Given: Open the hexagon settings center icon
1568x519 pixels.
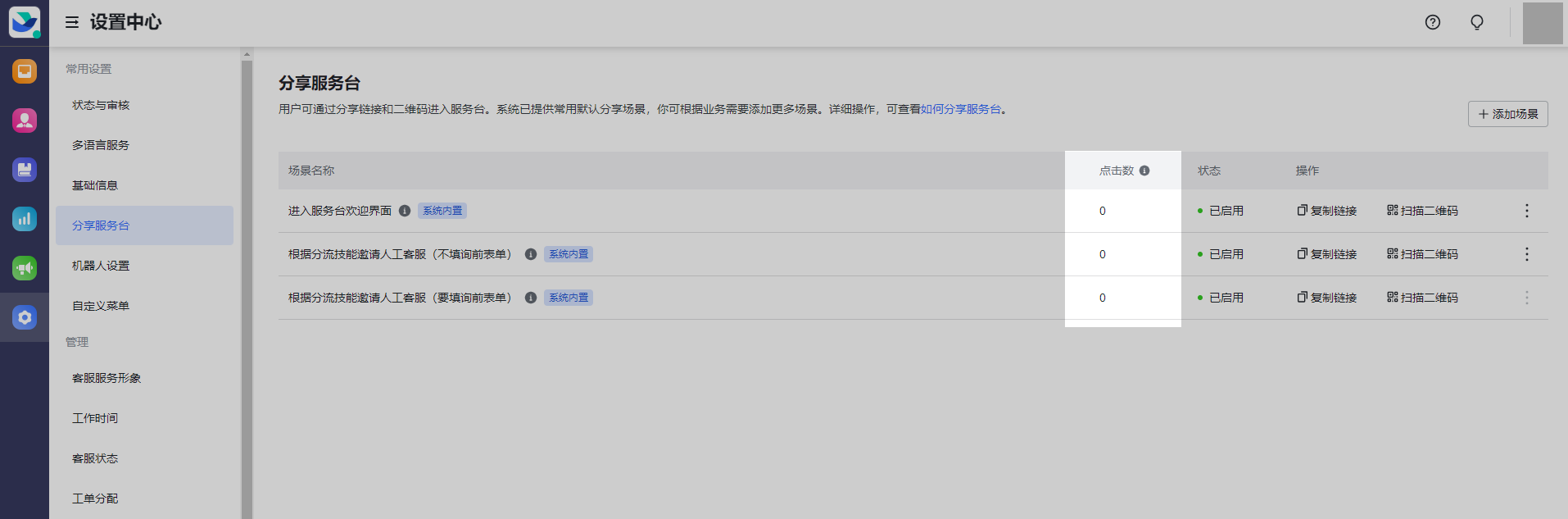Looking at the screenshot, I should (x=25, y=317).
